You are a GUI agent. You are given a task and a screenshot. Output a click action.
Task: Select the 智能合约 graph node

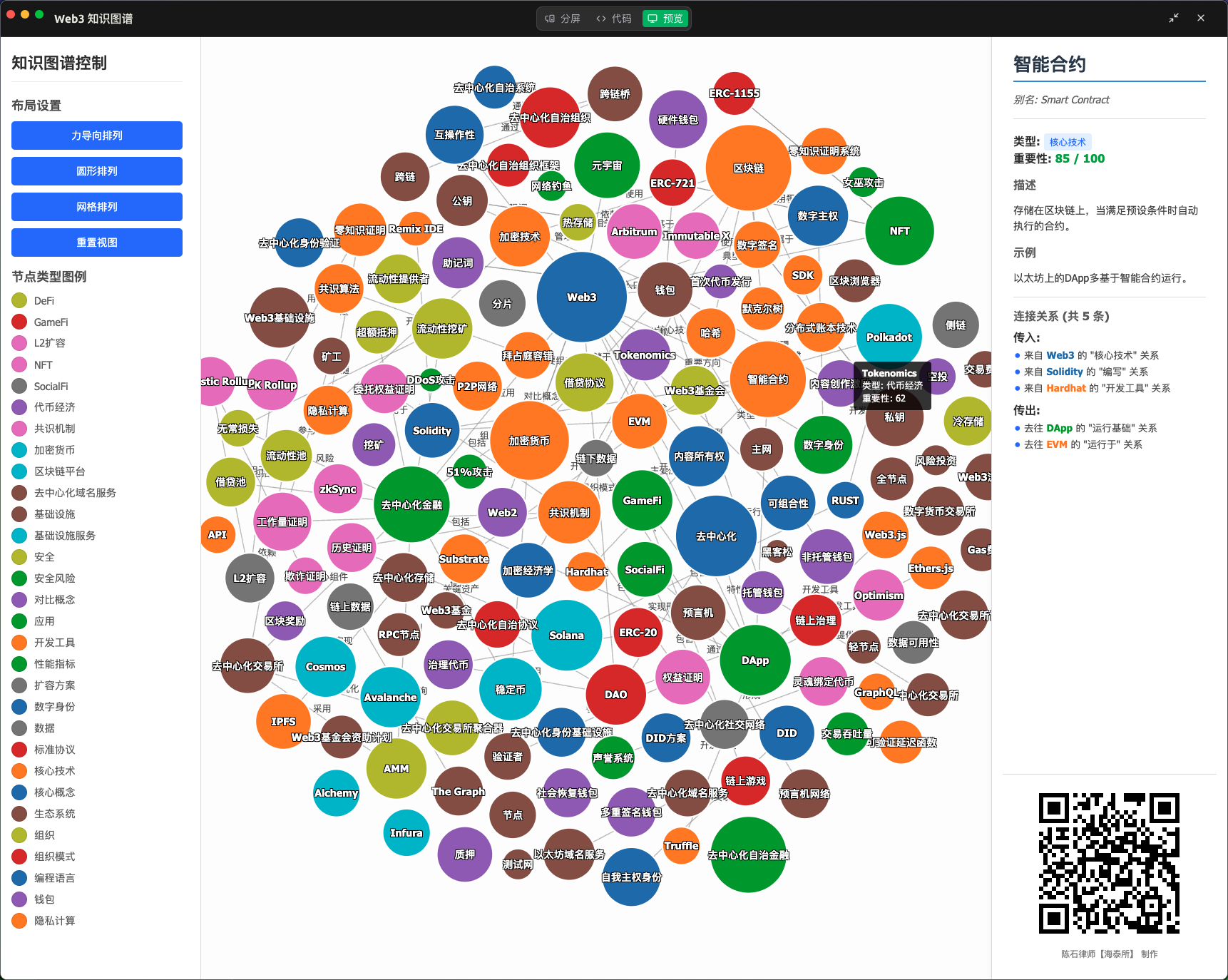(768, 379)
